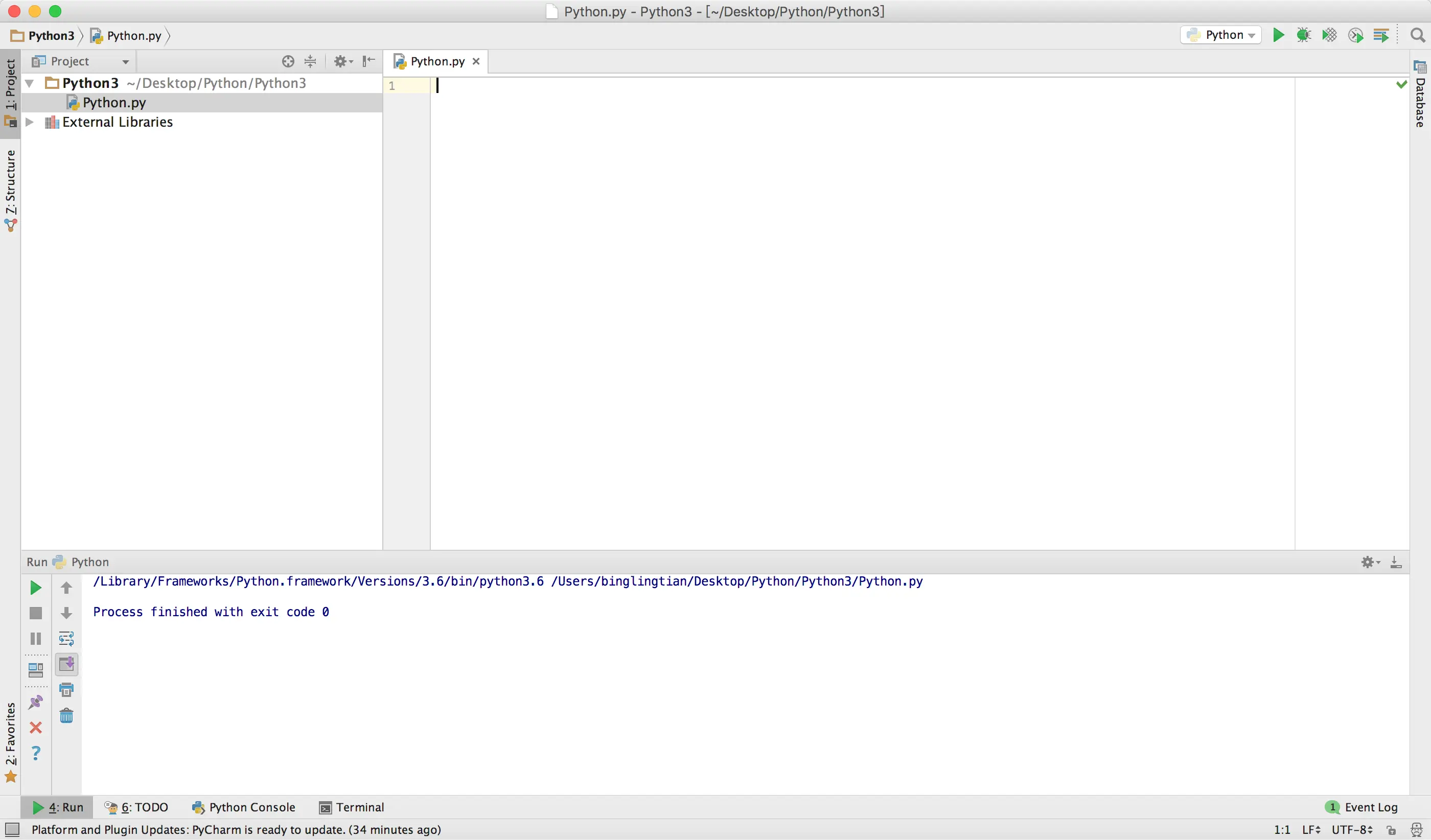The image size is (1431, 840).
Task: Open the Python run configuration dropdown
Action: (x=1221, y=35)
